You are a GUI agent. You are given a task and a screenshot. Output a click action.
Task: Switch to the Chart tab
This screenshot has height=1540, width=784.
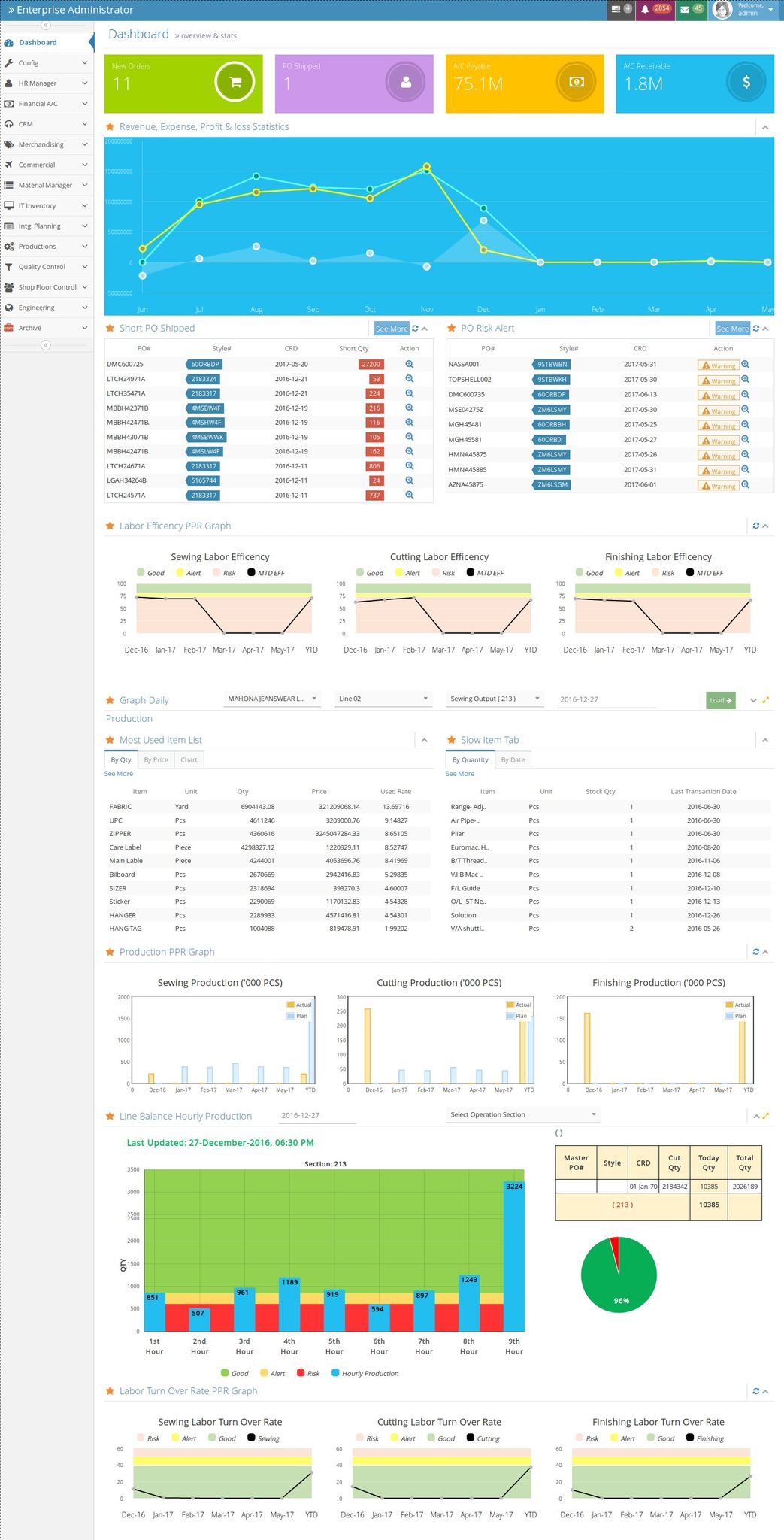click(189, 760)
